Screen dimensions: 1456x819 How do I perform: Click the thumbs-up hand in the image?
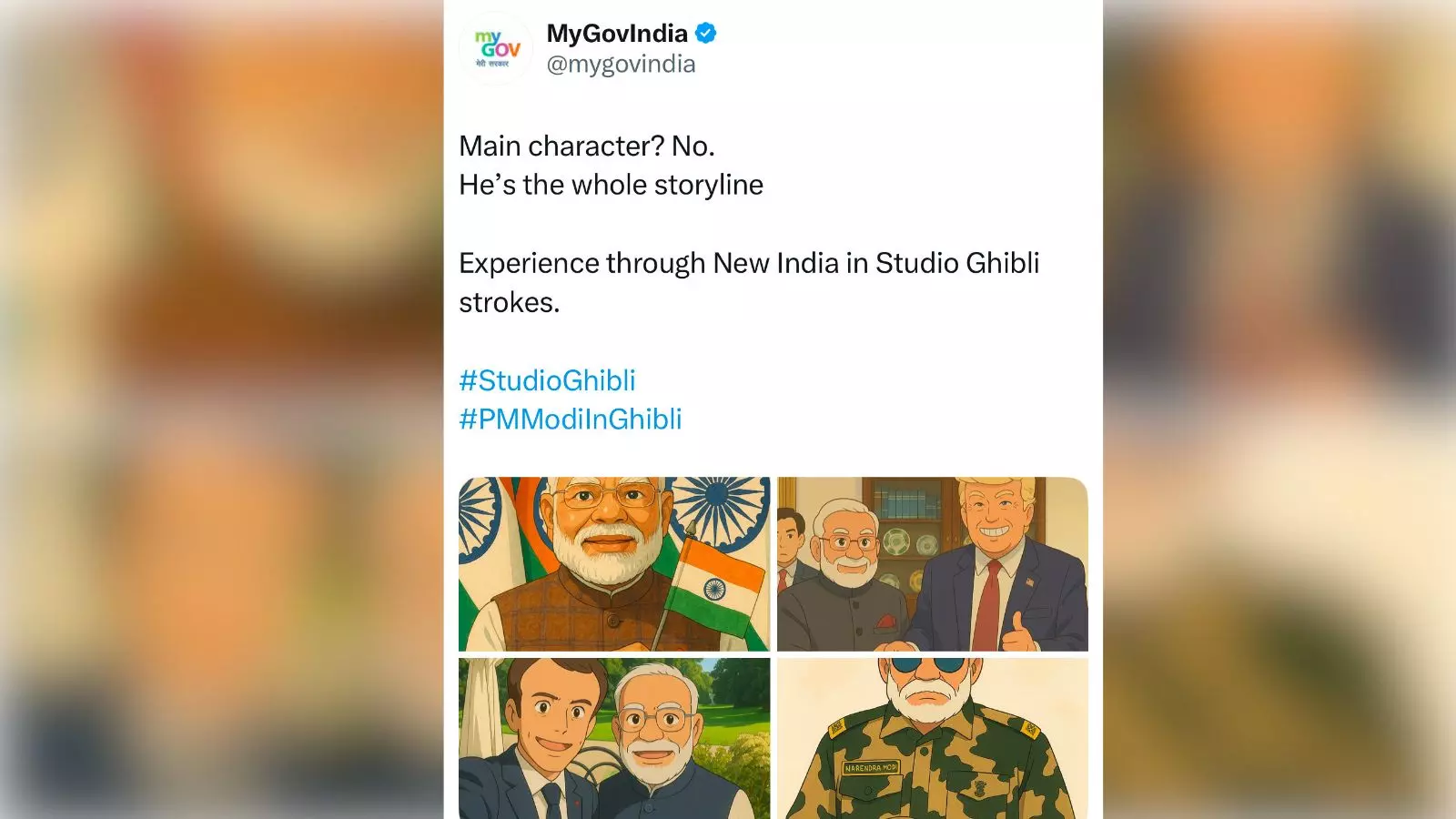tap(1020, 632)
